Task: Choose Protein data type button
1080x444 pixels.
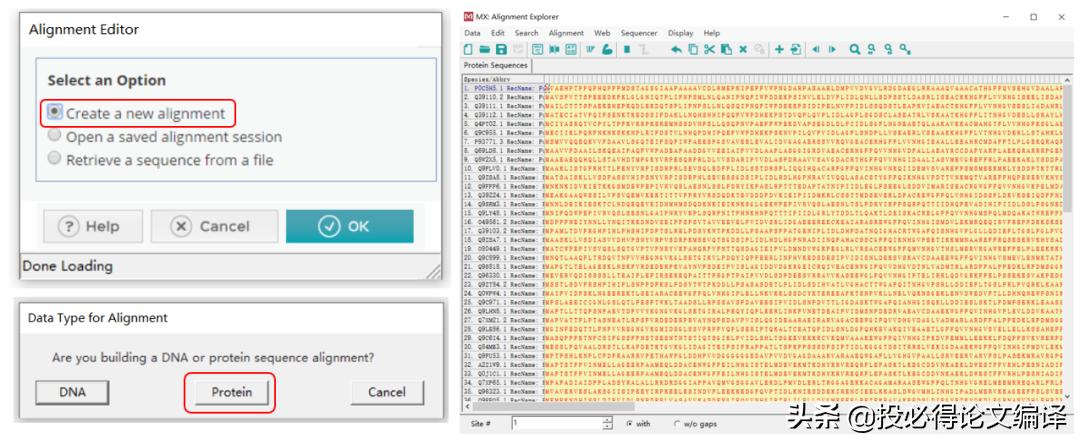Action: (231, 392)
